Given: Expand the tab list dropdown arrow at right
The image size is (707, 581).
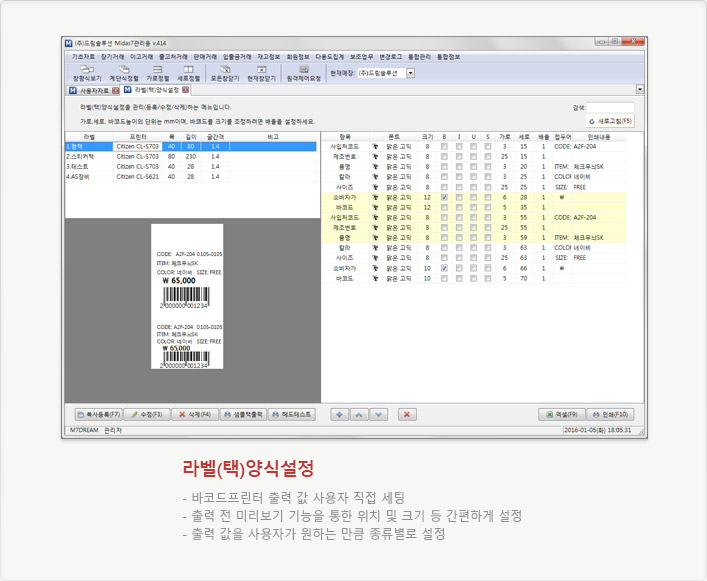Looking at the screenshot, I should click(x=639, y=90).
